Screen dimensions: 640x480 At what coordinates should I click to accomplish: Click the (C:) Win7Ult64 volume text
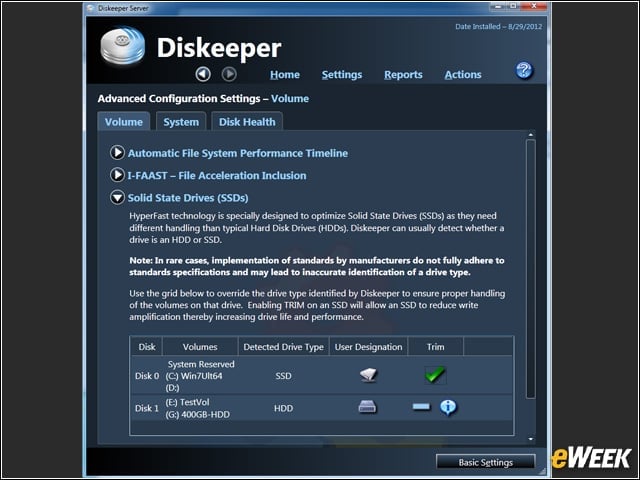click(194, 376)
